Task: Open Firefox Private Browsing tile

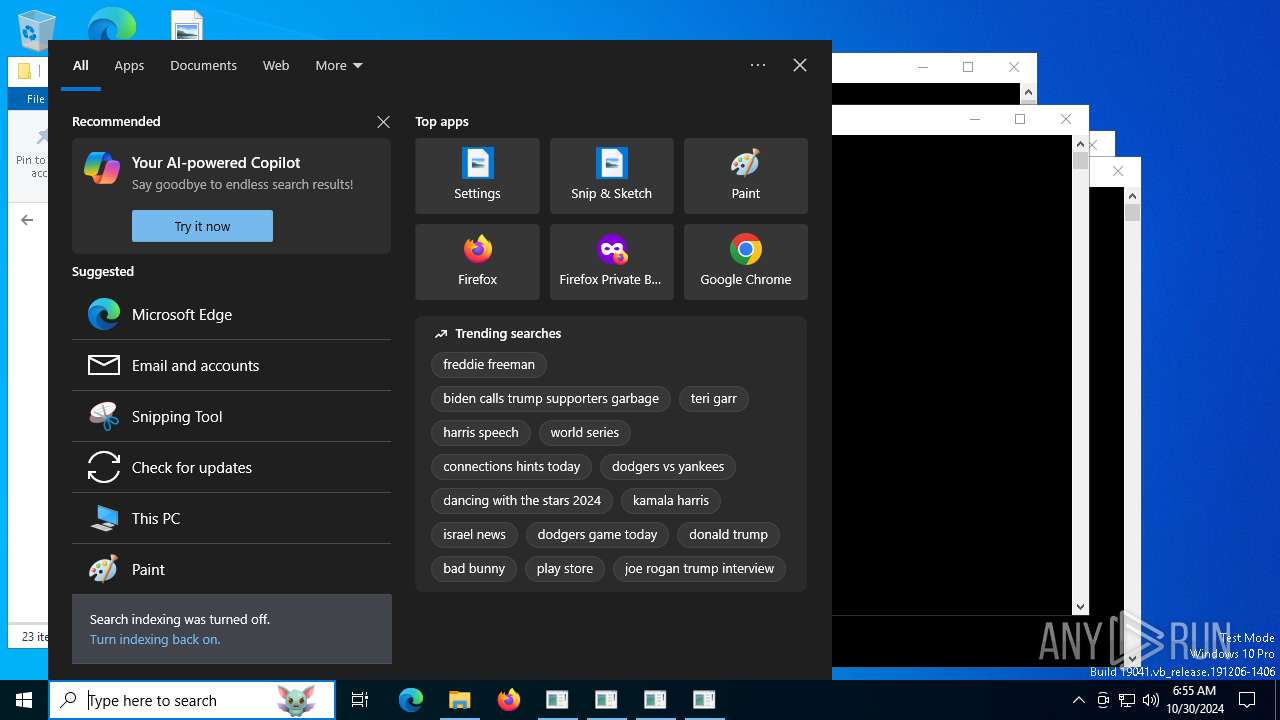Action: pos(611,262)
